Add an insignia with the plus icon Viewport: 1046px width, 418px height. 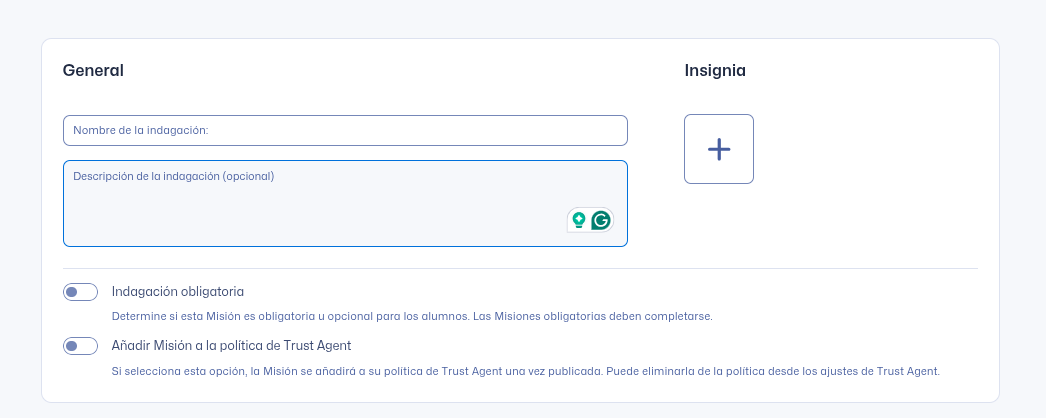click(719, 149)
